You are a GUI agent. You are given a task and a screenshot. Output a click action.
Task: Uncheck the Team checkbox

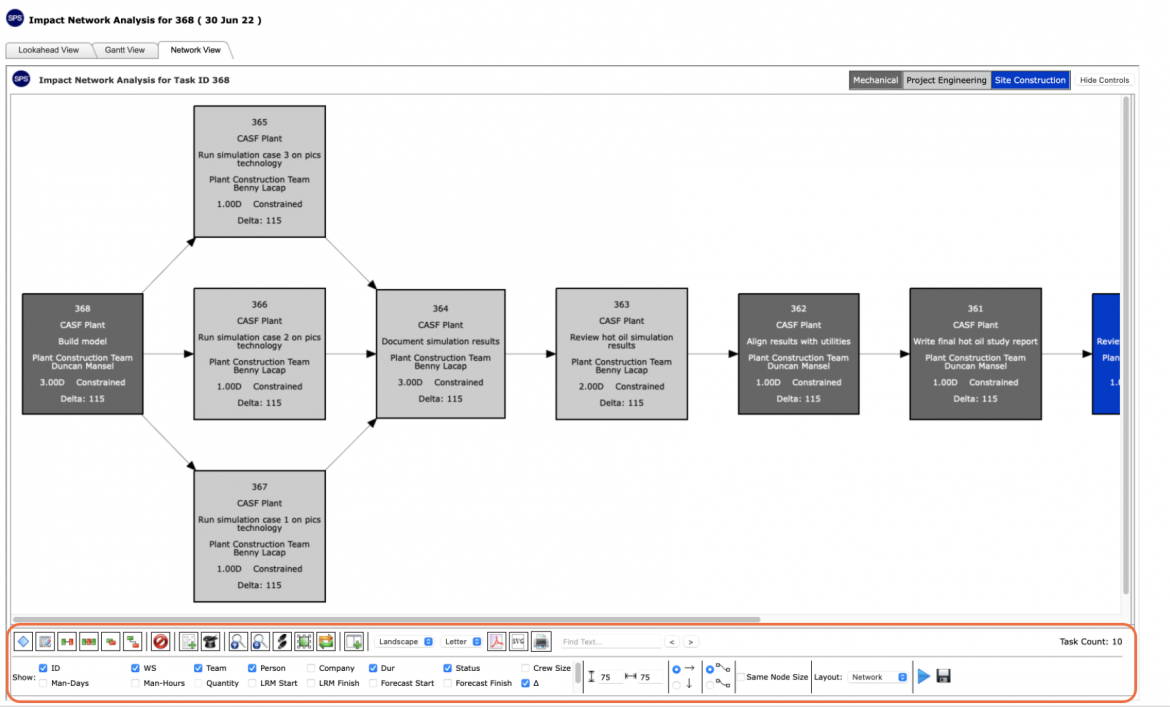click(198, 668)
